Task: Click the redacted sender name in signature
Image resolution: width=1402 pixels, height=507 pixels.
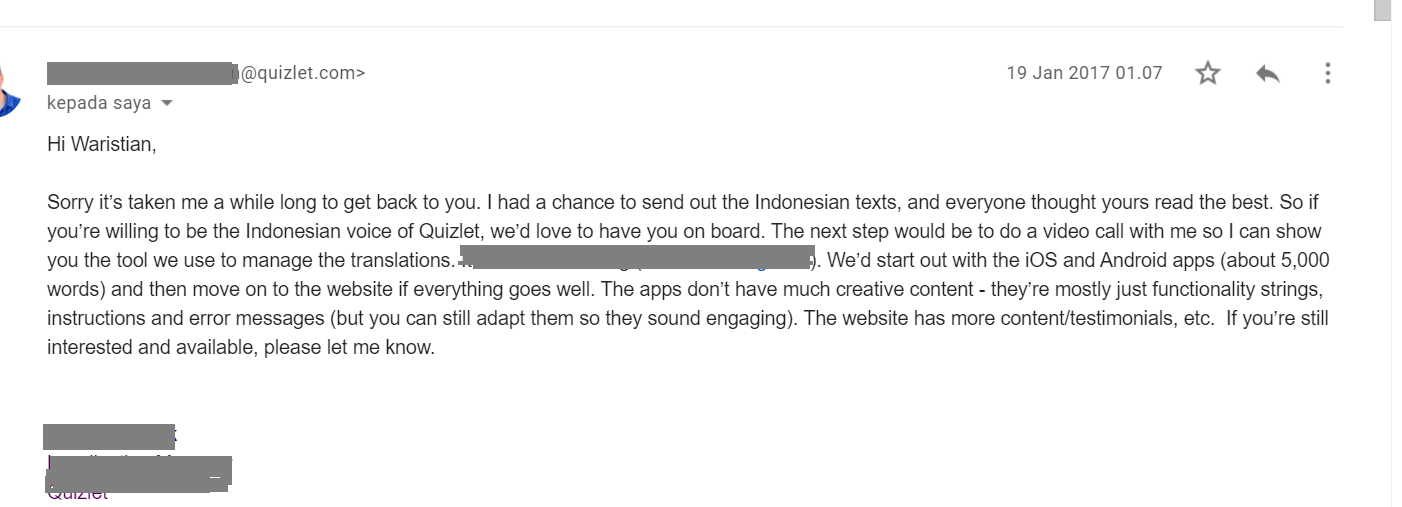Action: coord(110,436)
